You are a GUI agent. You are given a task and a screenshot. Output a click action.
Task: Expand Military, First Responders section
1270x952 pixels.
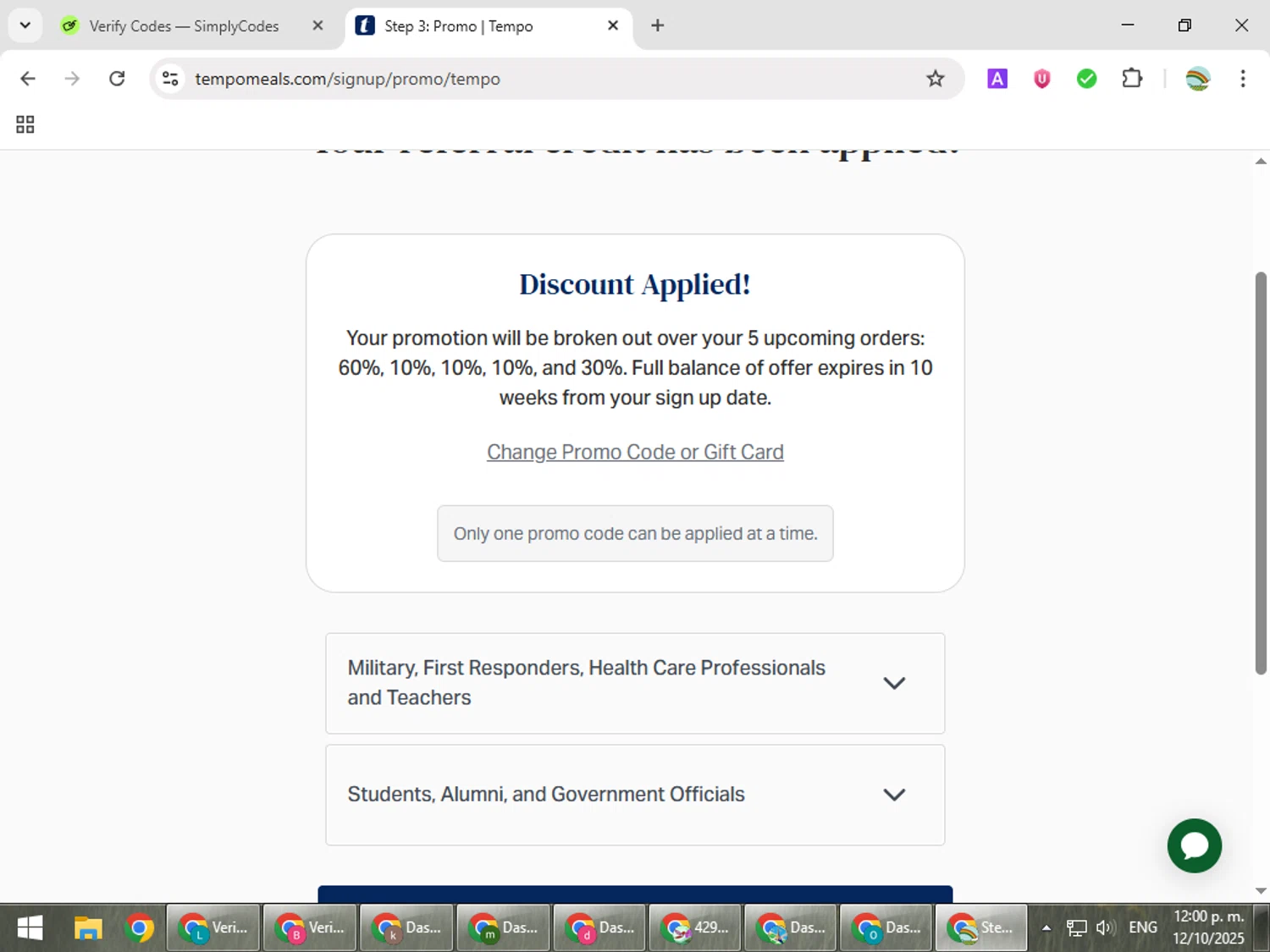[635, 683]
